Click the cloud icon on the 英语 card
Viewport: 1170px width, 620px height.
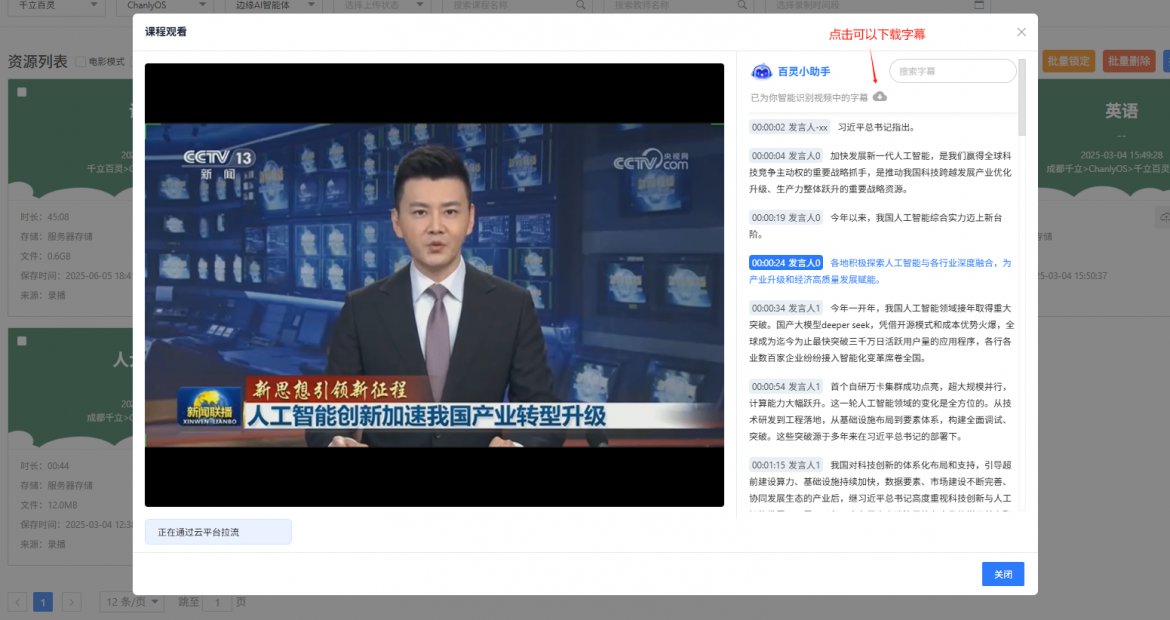pyautogui.click(x=1164, y=217)
